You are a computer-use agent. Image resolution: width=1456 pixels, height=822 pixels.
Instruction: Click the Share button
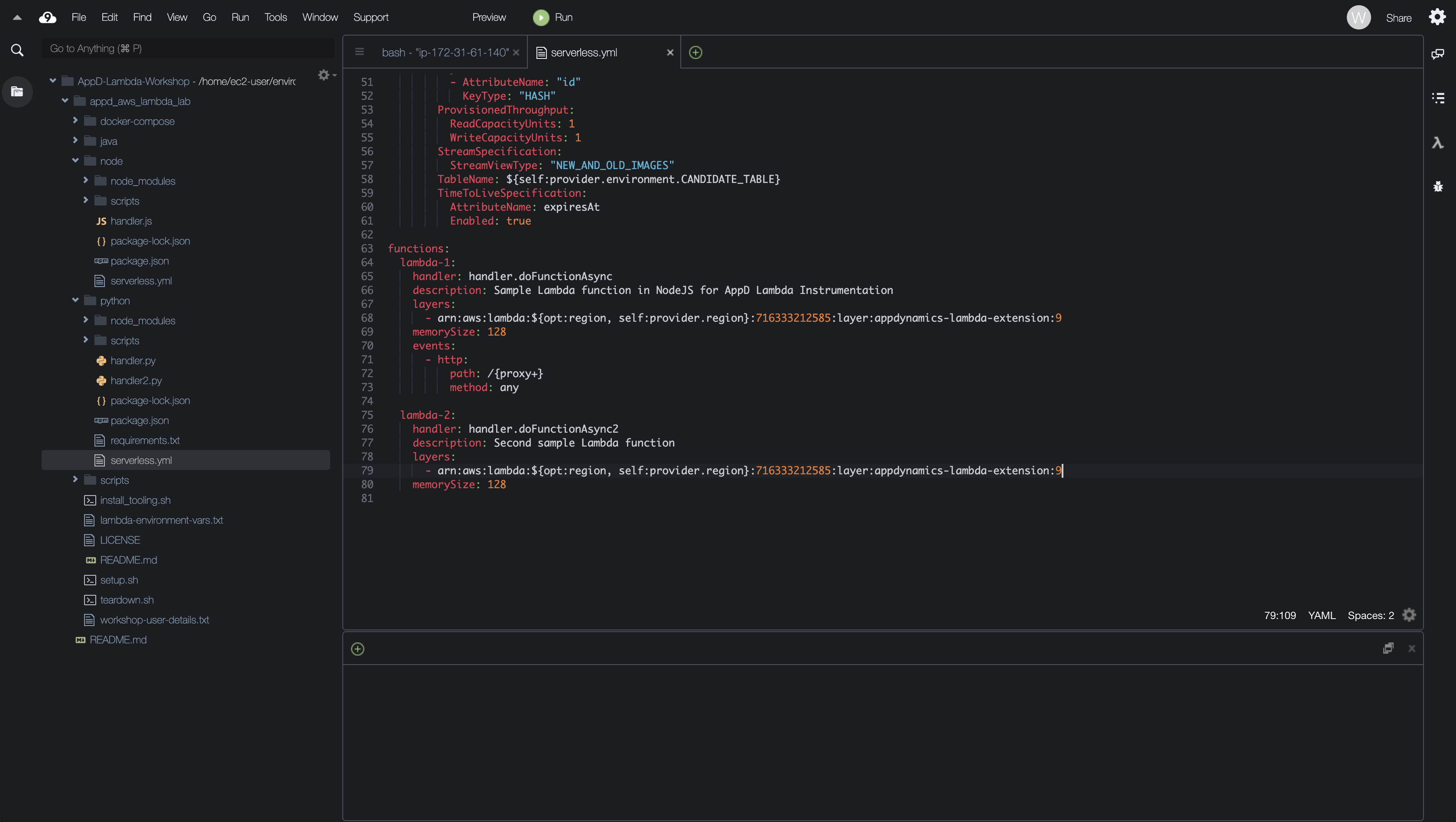point(1398,18)
